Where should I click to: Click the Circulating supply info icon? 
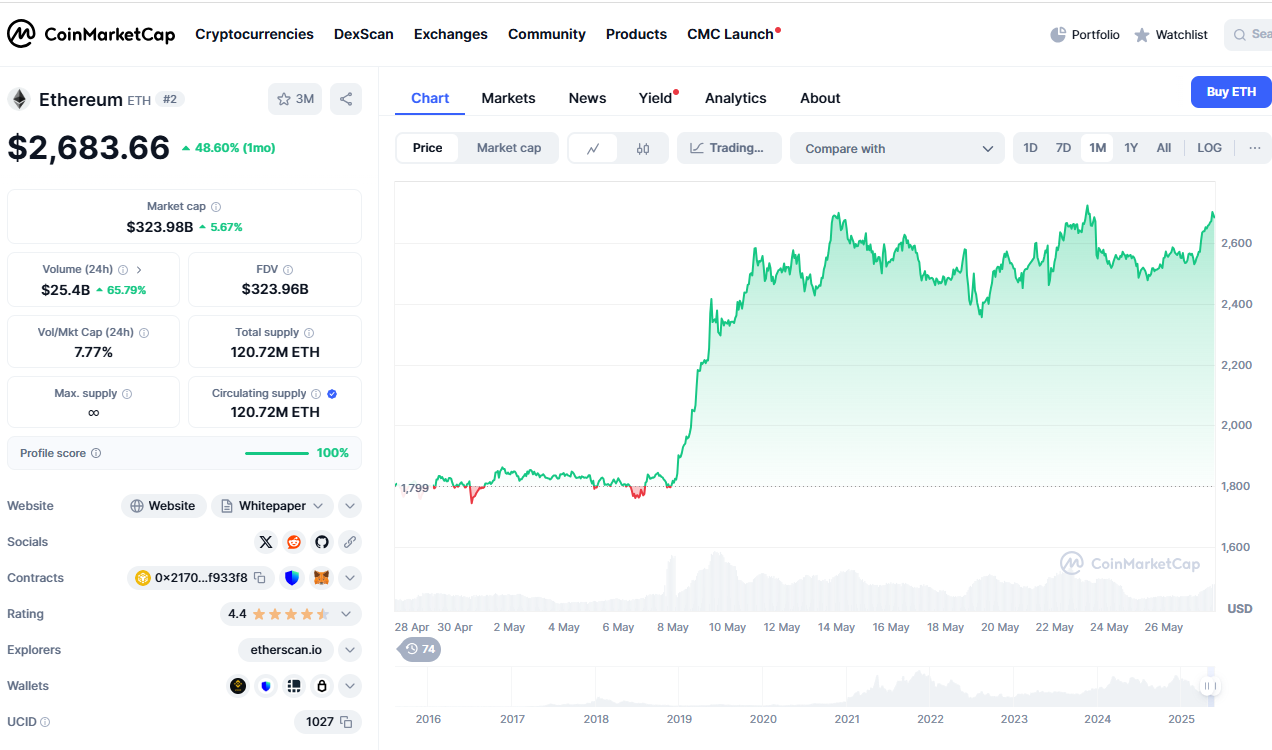(x=316, y=394)
